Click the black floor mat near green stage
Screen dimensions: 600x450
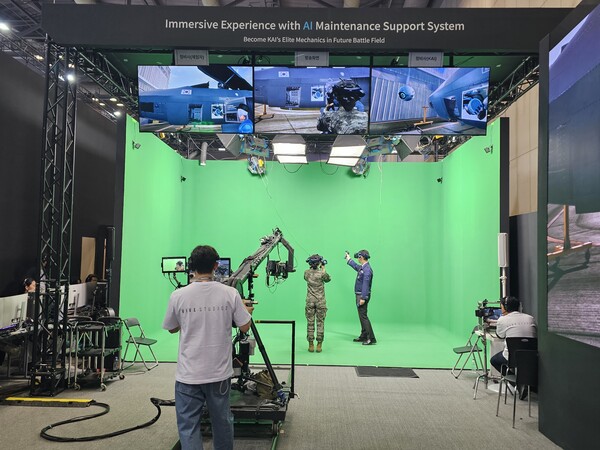click(386, 372)
